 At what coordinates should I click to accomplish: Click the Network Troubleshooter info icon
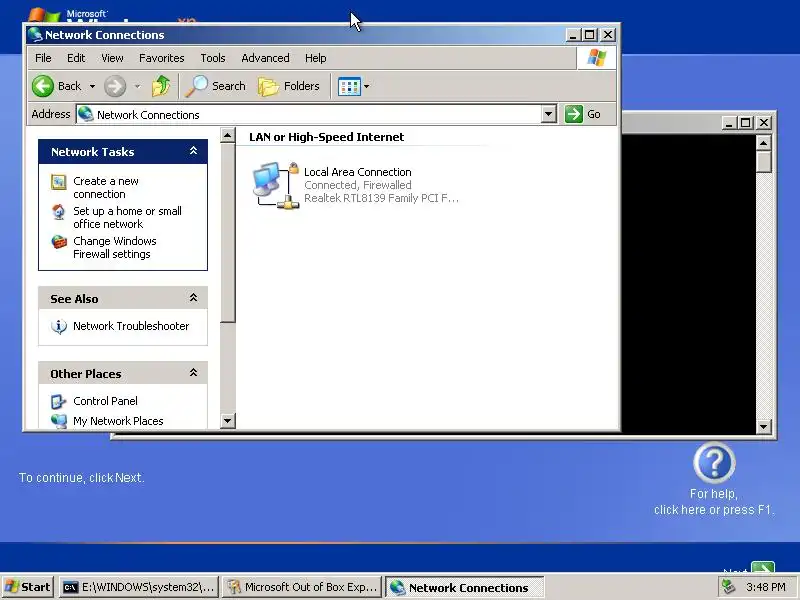pos(59,326)
